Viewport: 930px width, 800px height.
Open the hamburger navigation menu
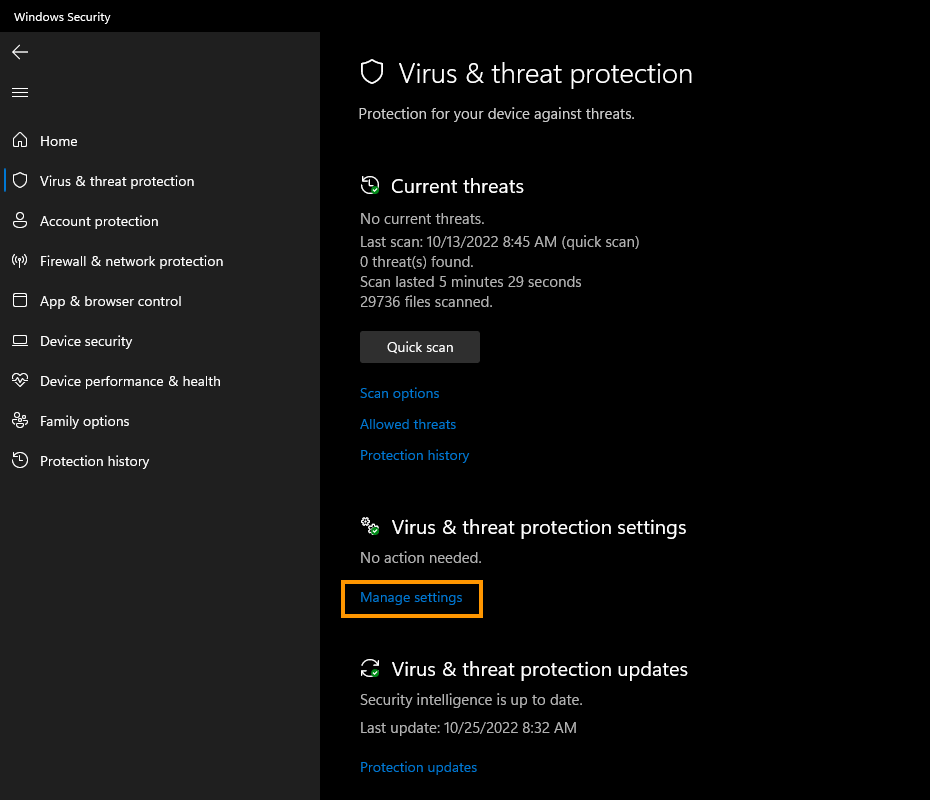point(20,93)
